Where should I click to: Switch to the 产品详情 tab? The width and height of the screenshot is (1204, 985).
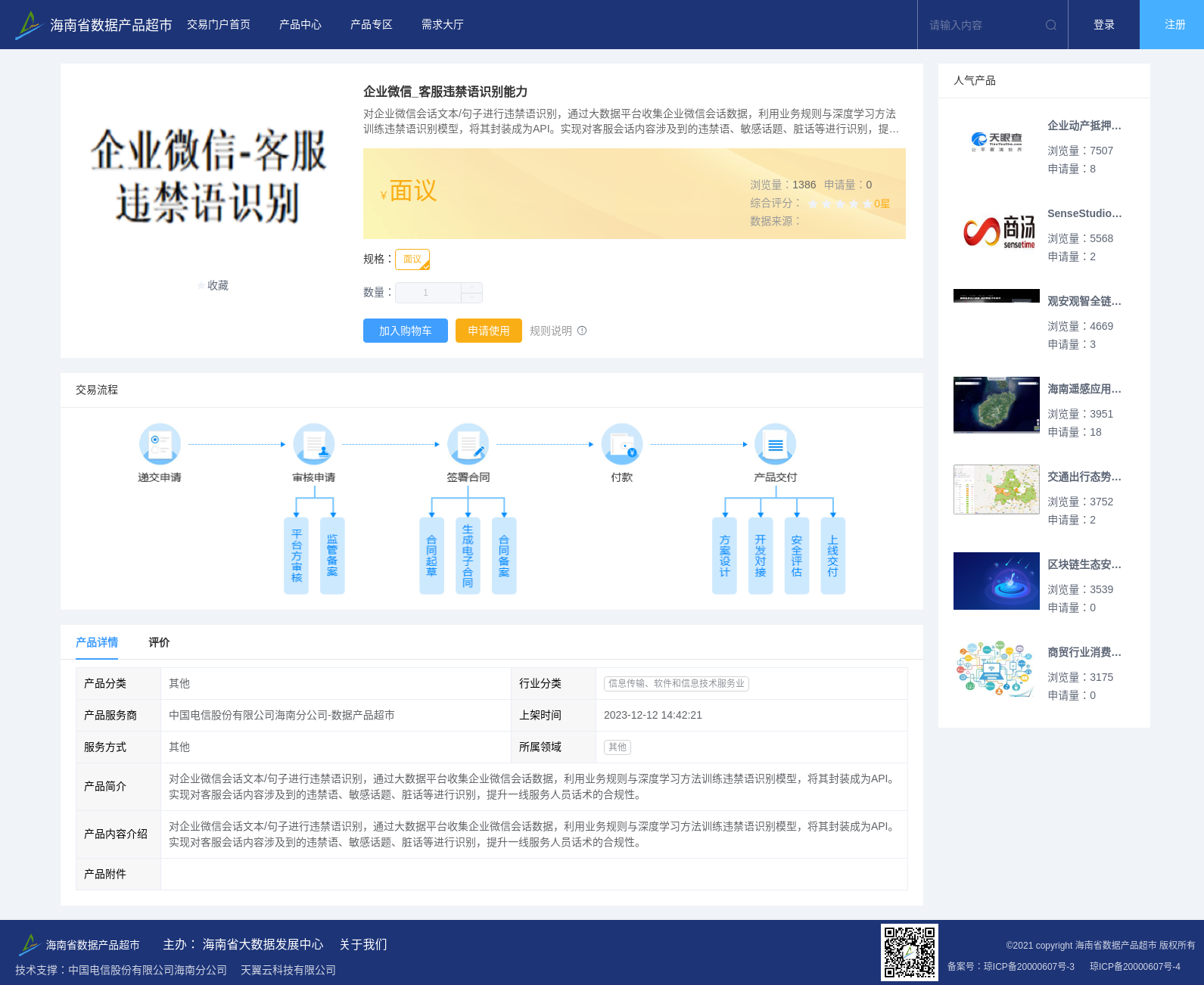[97, 642]
